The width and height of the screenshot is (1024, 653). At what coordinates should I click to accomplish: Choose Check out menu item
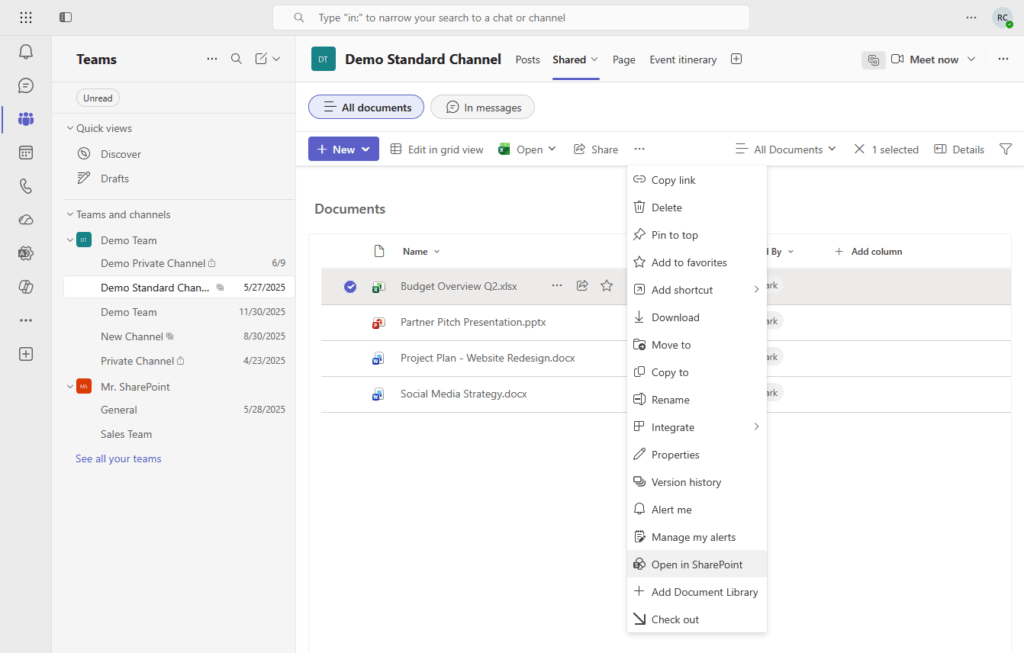tap(696, 619)
